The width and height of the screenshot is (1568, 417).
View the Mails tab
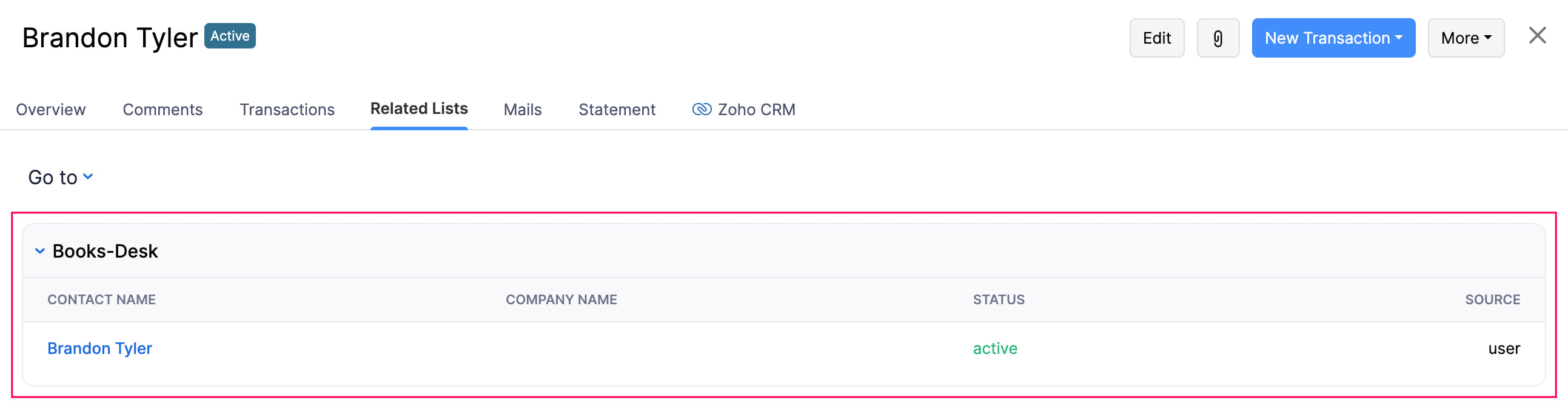(x=522, y=110)
